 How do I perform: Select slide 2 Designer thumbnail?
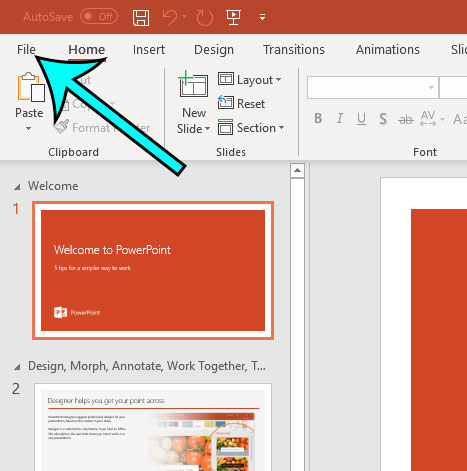pyautogui.click(x=153, y=427)
